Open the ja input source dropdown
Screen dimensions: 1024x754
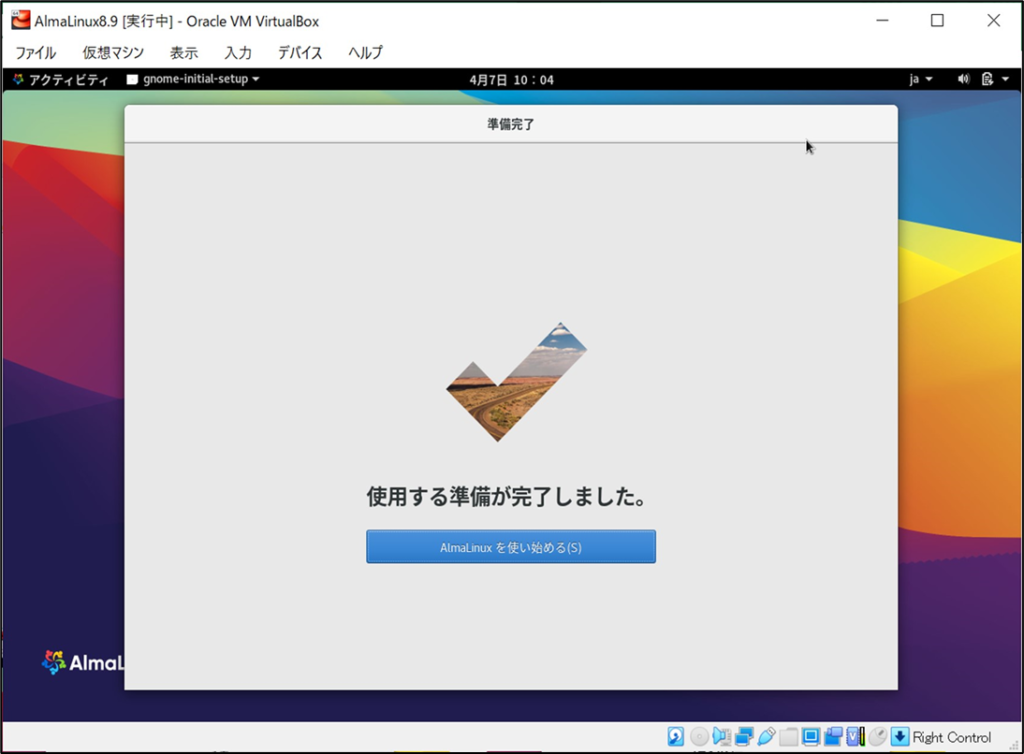(x=921, y=79)
